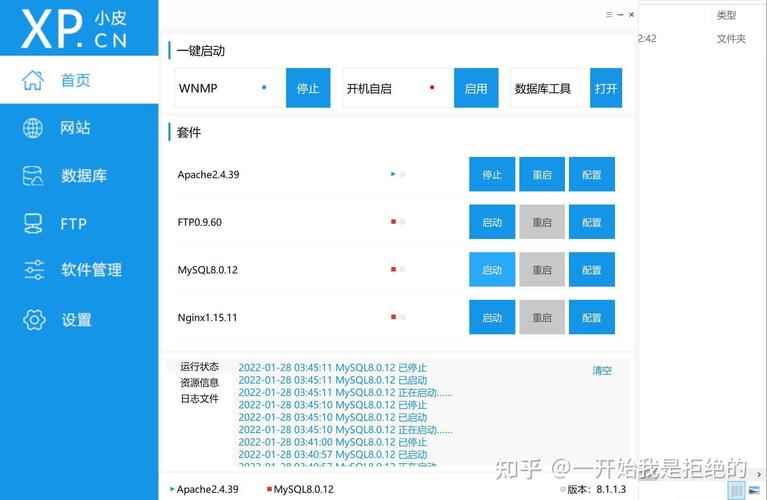Click Nginx1.15.11 stopped status indicator
Screen dimensions: 767x500
coord(393,317)
